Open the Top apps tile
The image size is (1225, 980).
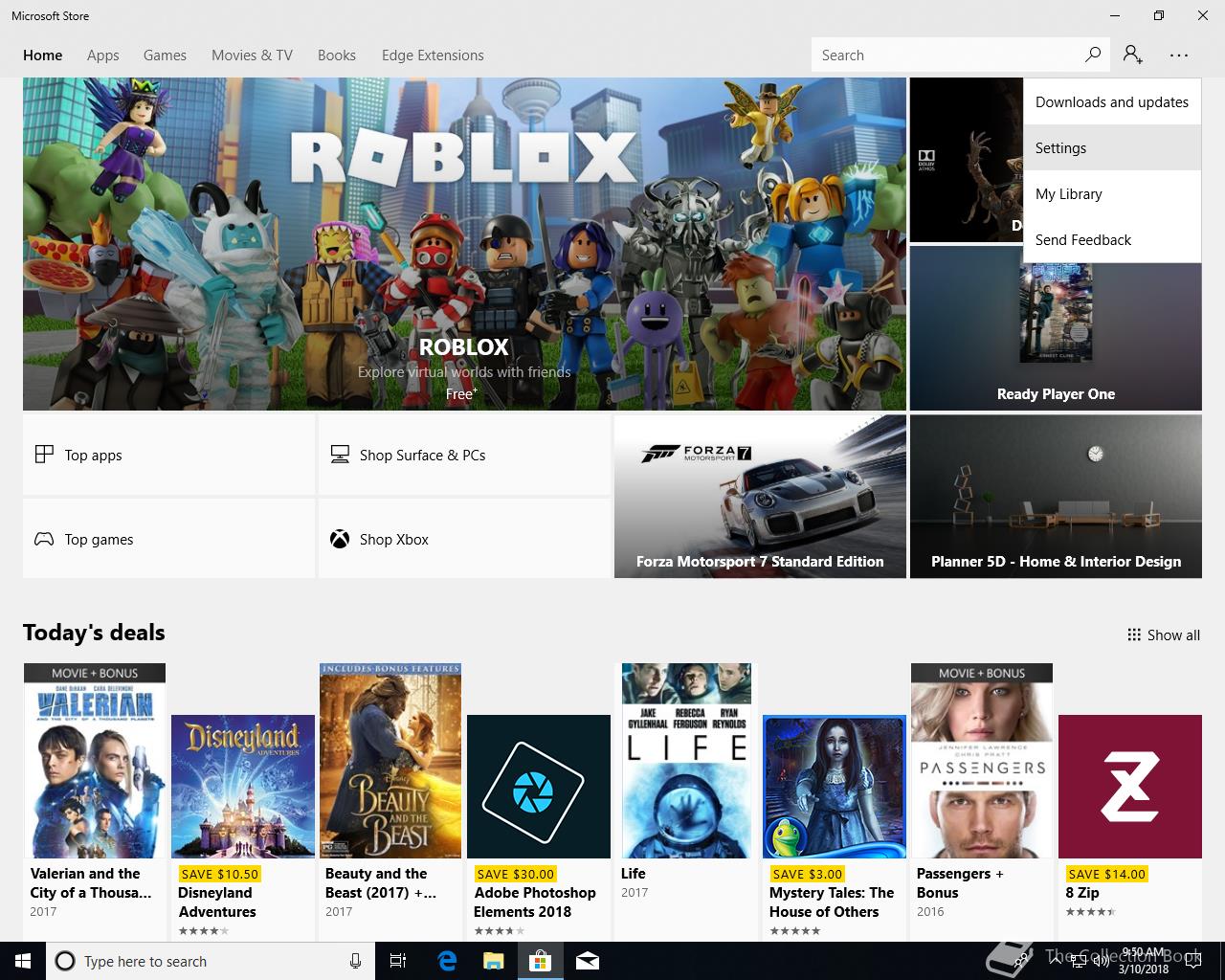pyautogui.click(x=168, y=455)
